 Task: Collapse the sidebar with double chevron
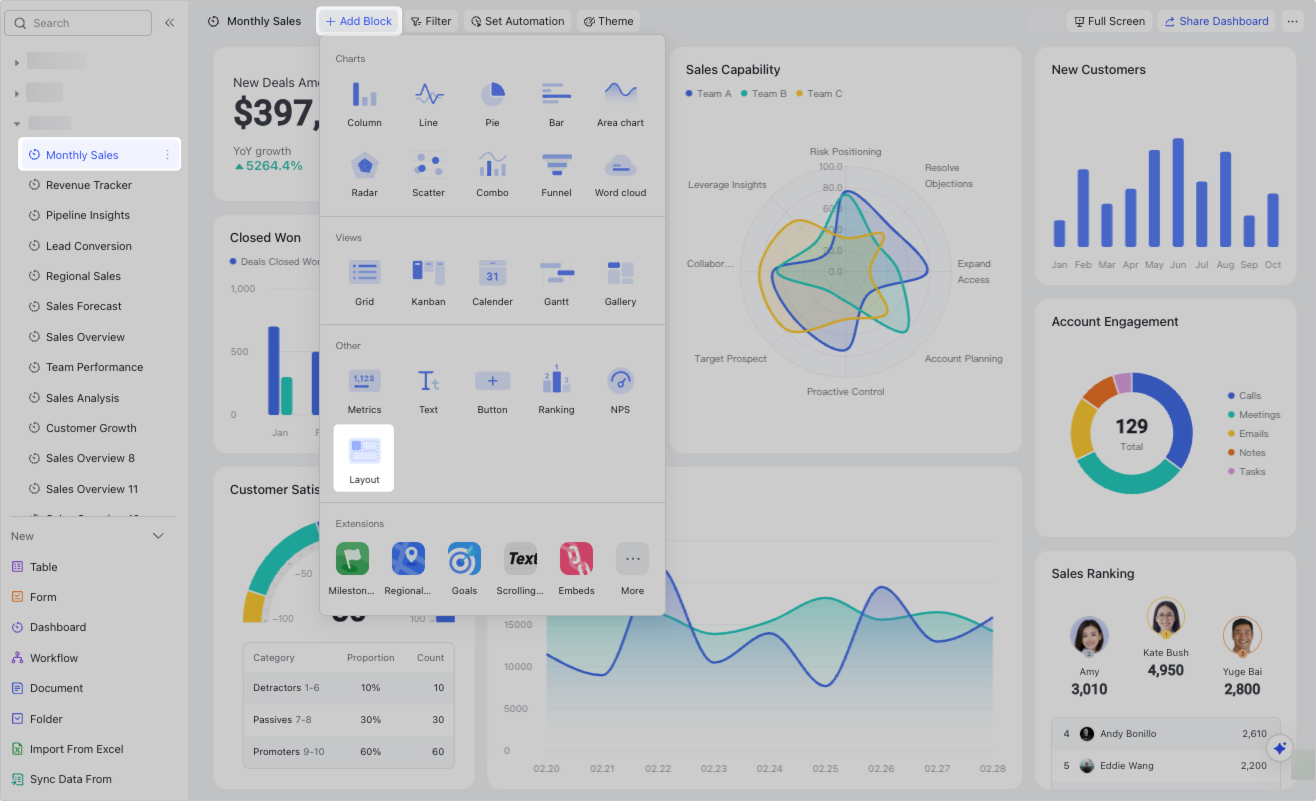tap(170, 22)
